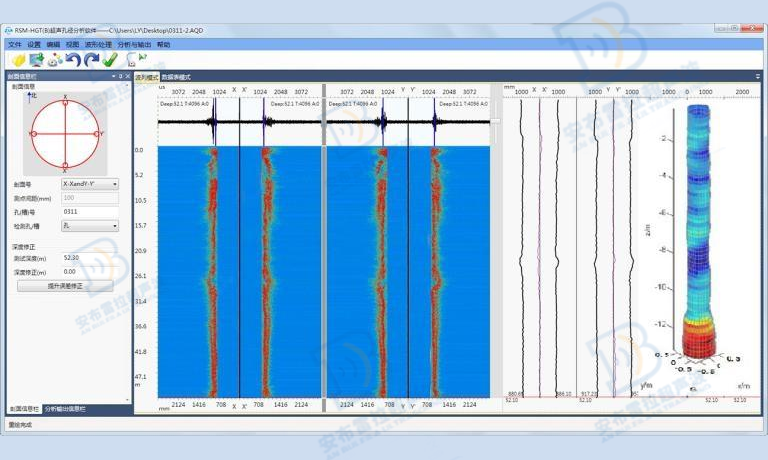Click the 提升误差修正 button
This screenshot has height=460, width=768.
point(65,286)
